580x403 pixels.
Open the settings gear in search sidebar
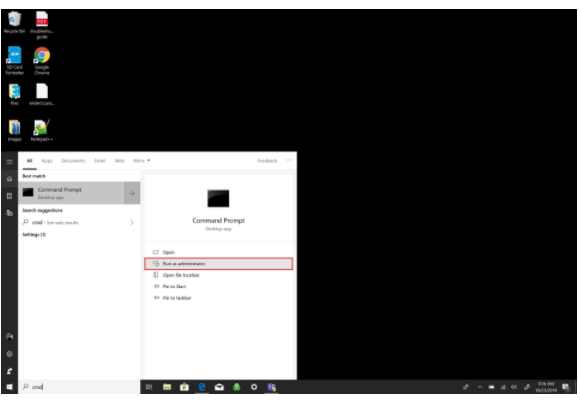10,354
